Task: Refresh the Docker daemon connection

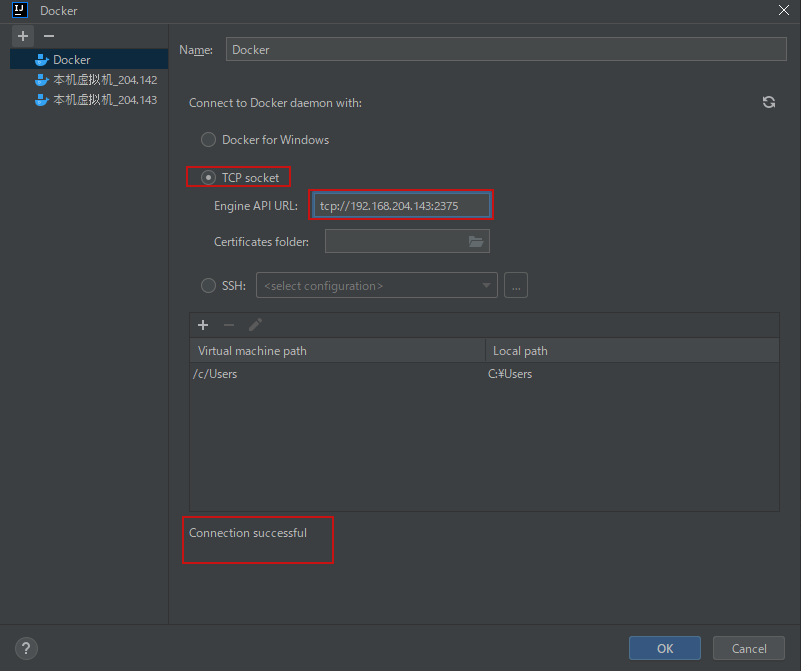Action: pyautogui.click(x=769, y=102)
